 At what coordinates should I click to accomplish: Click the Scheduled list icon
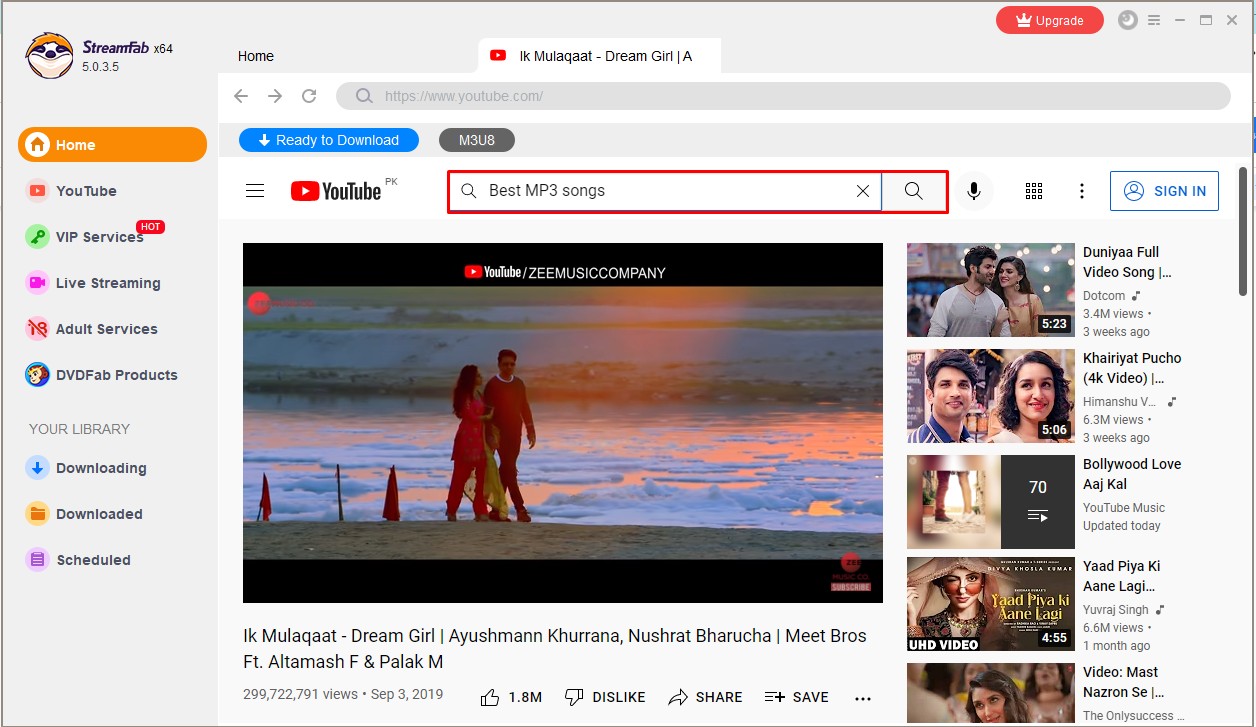coord(38,560)
